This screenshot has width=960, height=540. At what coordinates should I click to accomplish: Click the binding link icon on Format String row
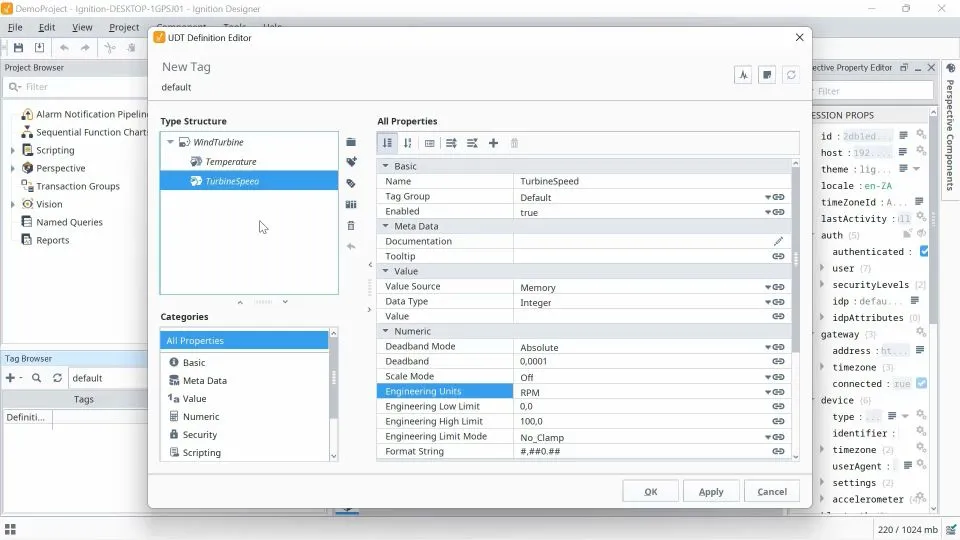click(x=778, y=451)
